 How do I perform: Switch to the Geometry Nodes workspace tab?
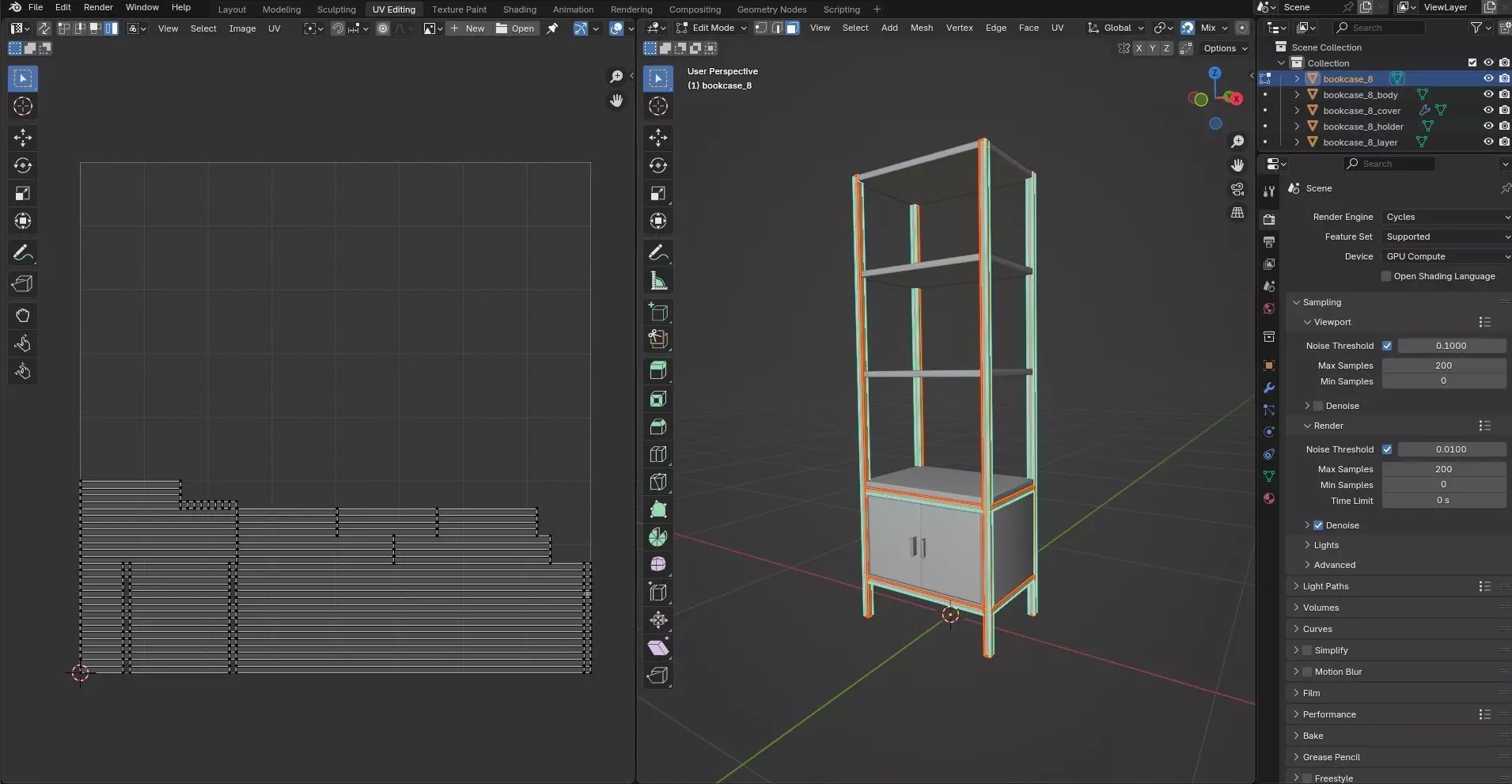click(x=771, y=9)
